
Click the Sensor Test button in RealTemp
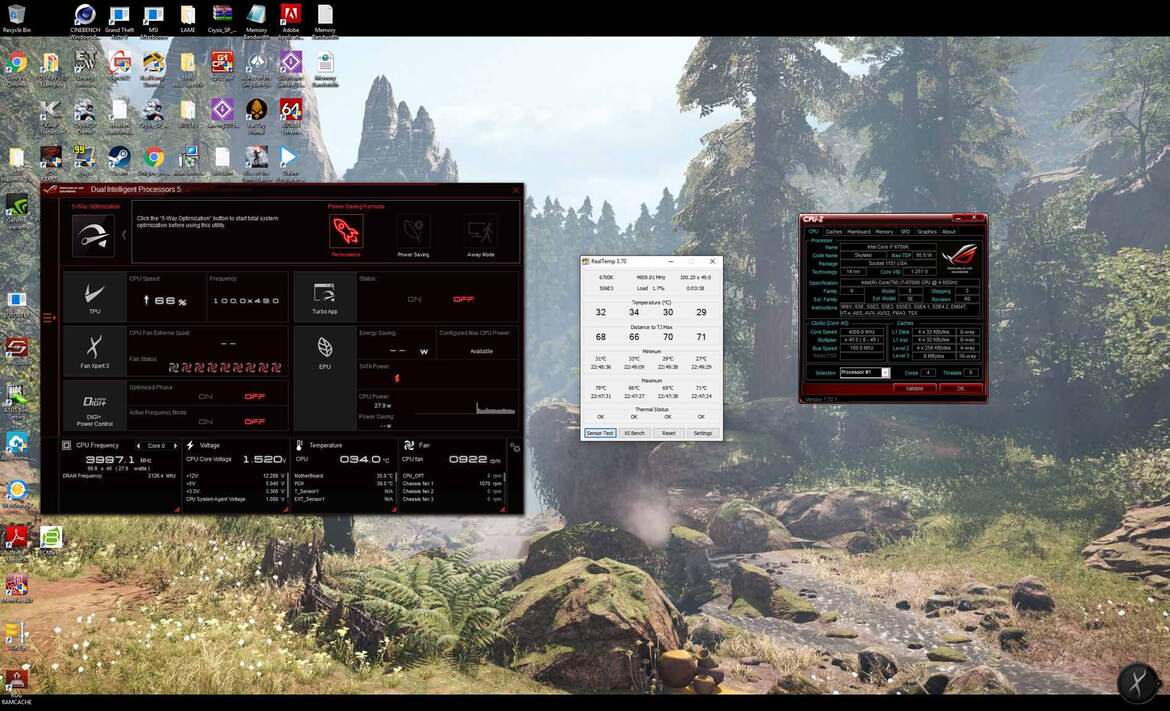600,433
